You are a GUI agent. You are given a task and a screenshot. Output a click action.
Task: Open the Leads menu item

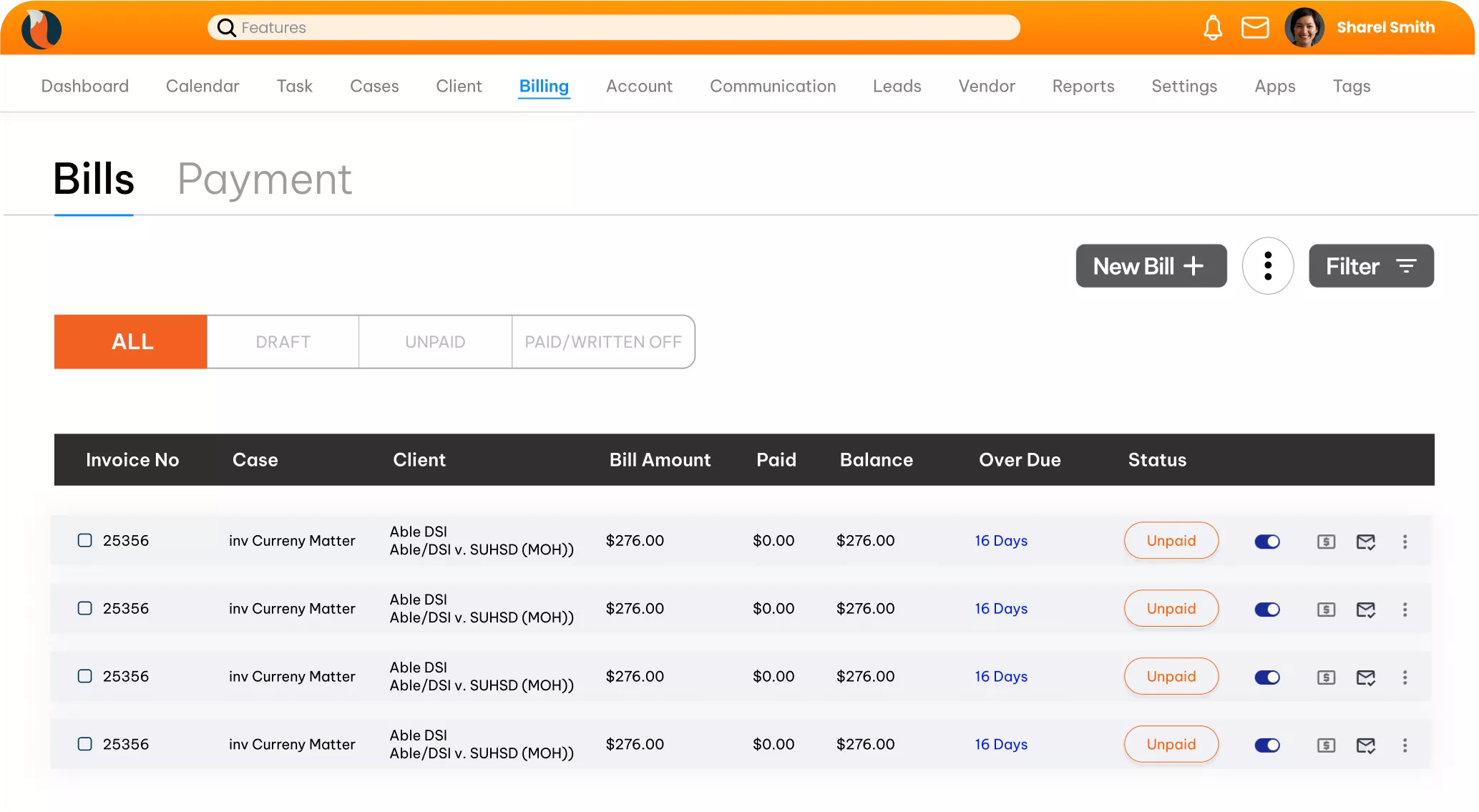point(897,87)
